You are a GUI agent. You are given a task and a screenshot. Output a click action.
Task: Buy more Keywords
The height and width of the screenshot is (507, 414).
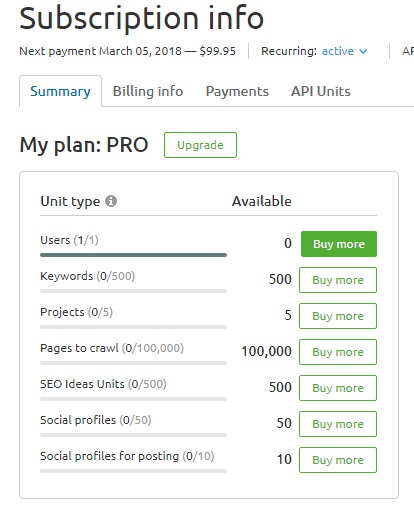pyautogui.click(x=338, y=280)
